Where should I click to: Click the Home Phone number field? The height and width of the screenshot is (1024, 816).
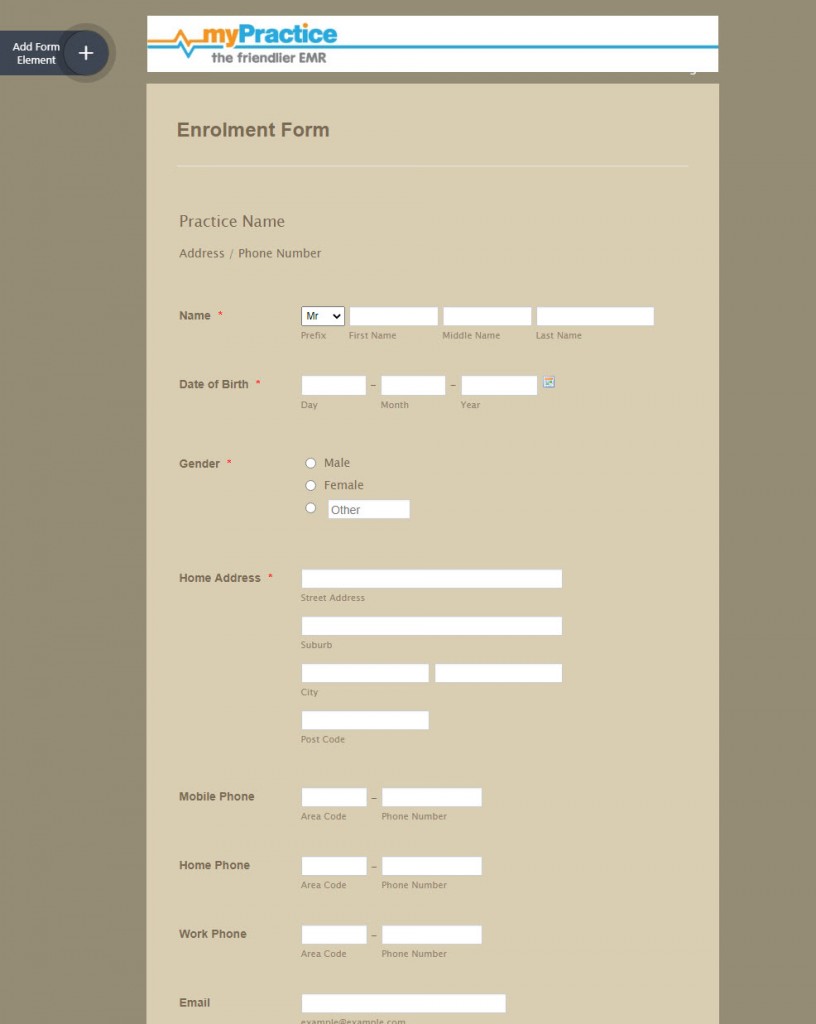(432, 866)
